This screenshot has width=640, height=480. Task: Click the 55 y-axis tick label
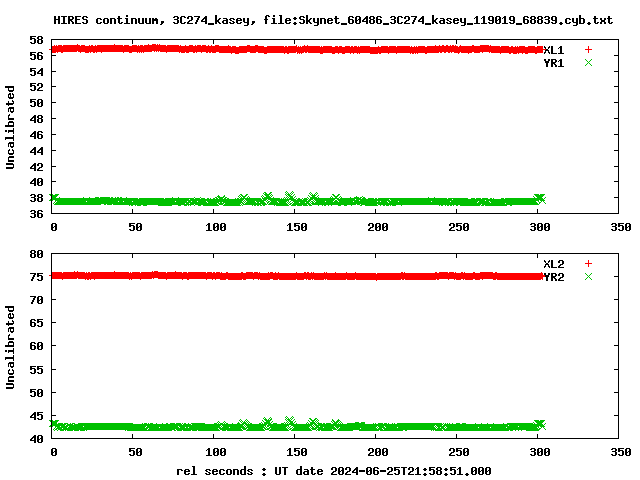[36, 370]
